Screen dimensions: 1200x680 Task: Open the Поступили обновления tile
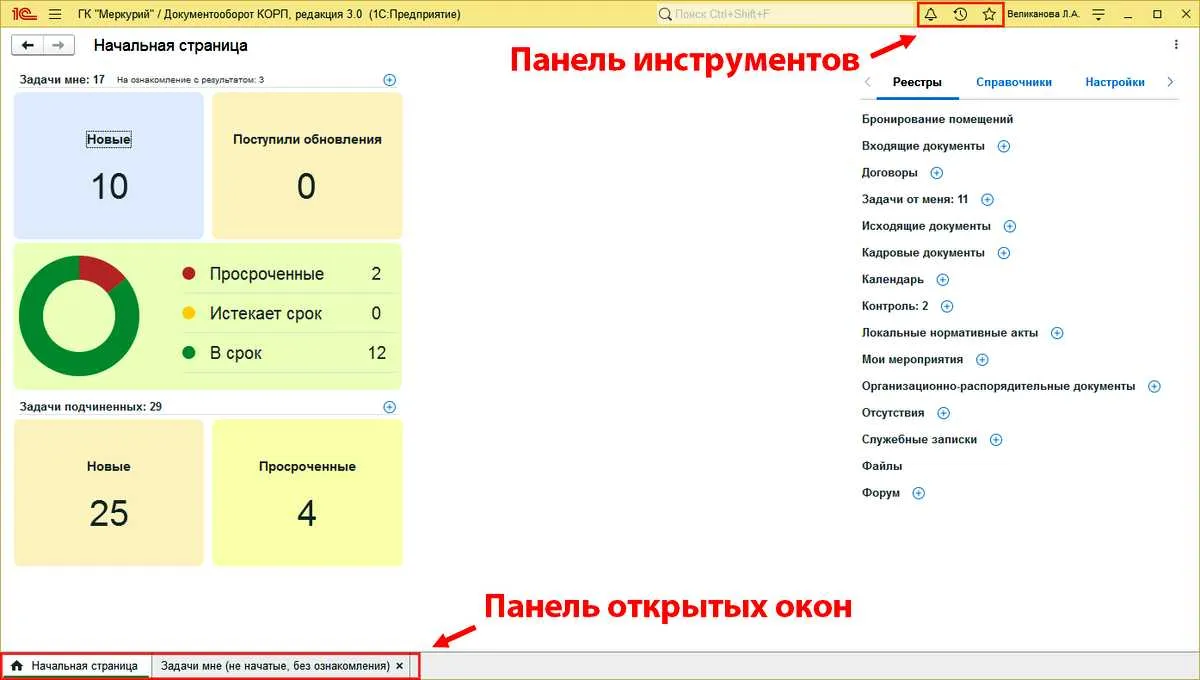tap(307, 166)
